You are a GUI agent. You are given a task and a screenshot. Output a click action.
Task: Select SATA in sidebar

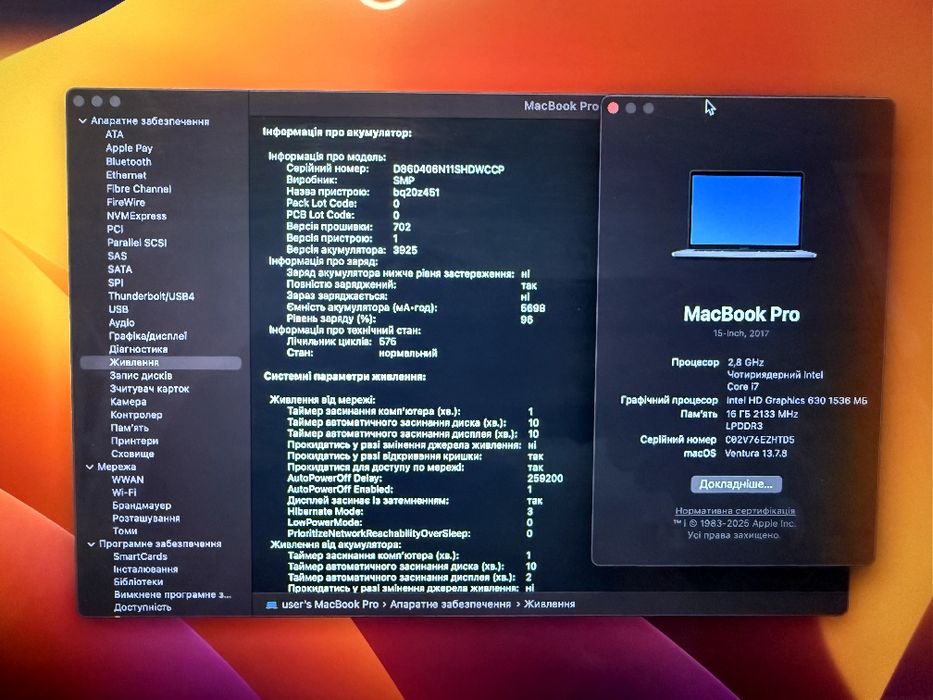pos(120,270)
